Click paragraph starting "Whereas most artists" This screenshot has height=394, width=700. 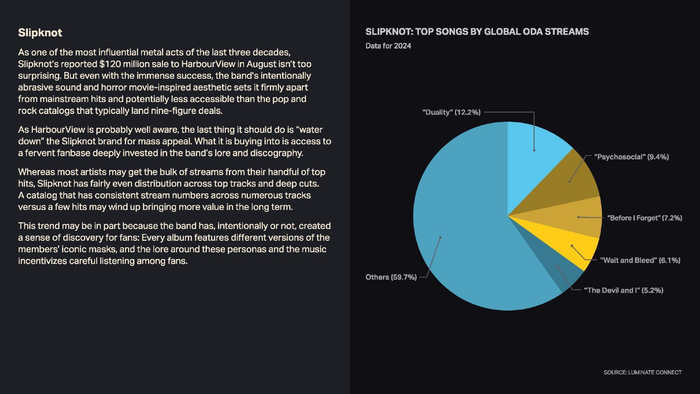pyautogui.click(x=172, y=189)
